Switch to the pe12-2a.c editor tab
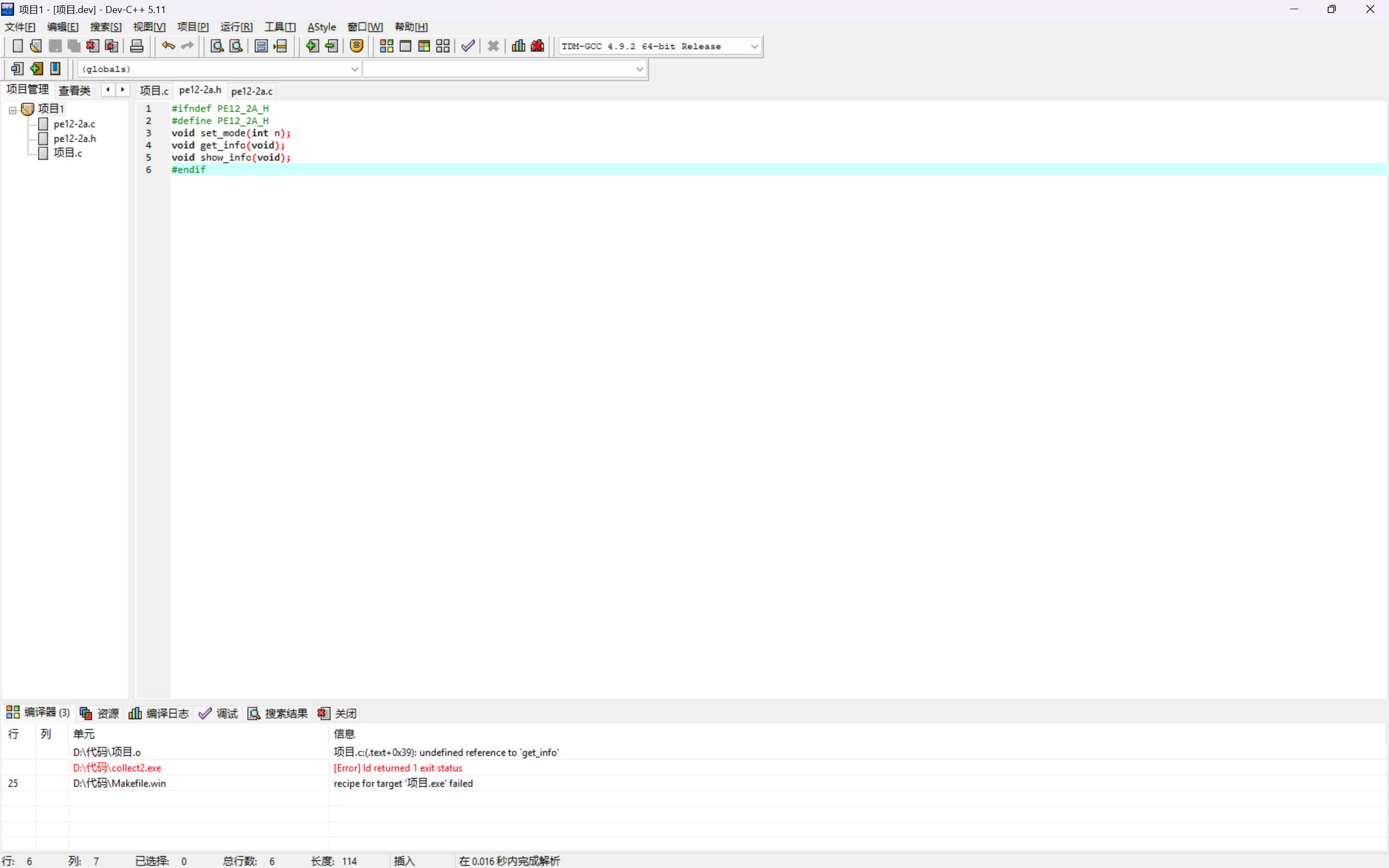The height and width of the screenshot is (868, 1389). pos(251,91)
